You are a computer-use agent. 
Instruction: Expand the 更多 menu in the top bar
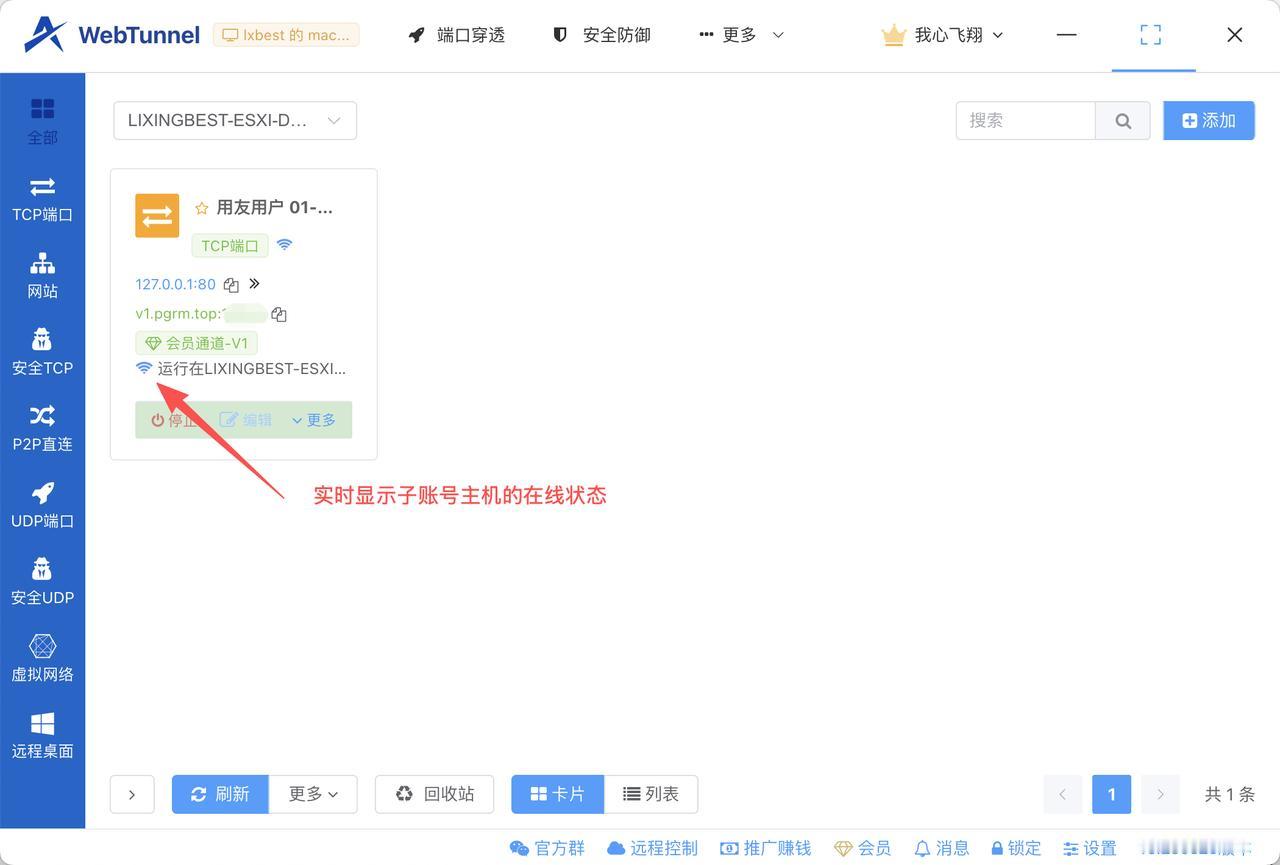tap(741, 35)
